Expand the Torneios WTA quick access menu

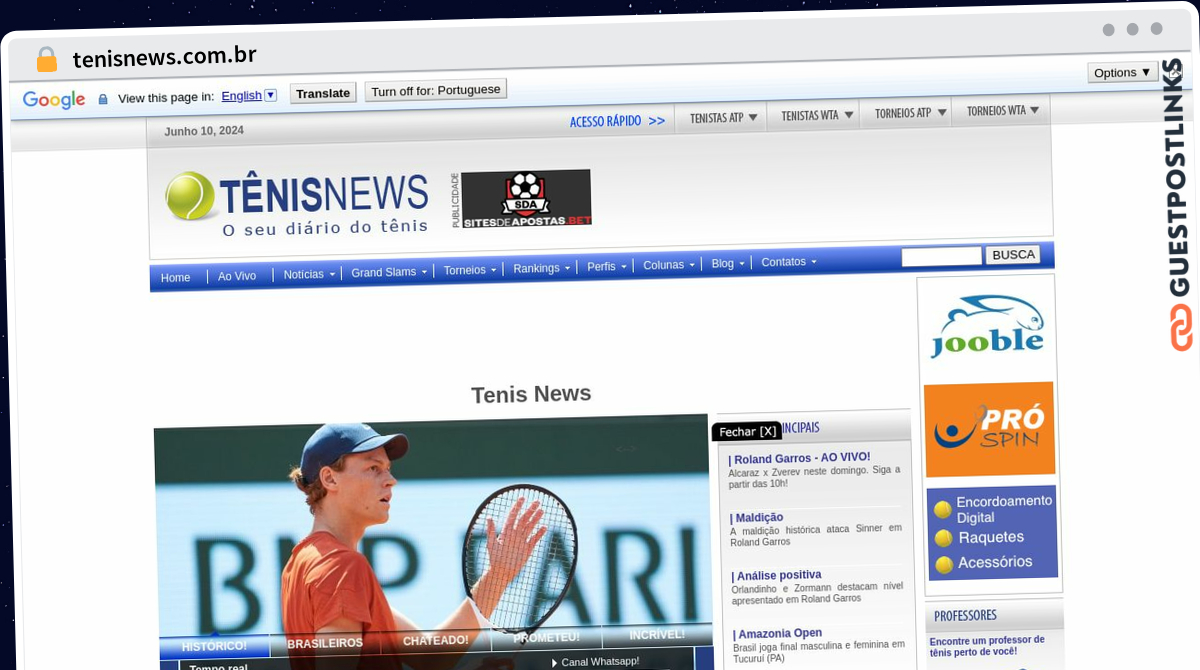point(1002,111)
